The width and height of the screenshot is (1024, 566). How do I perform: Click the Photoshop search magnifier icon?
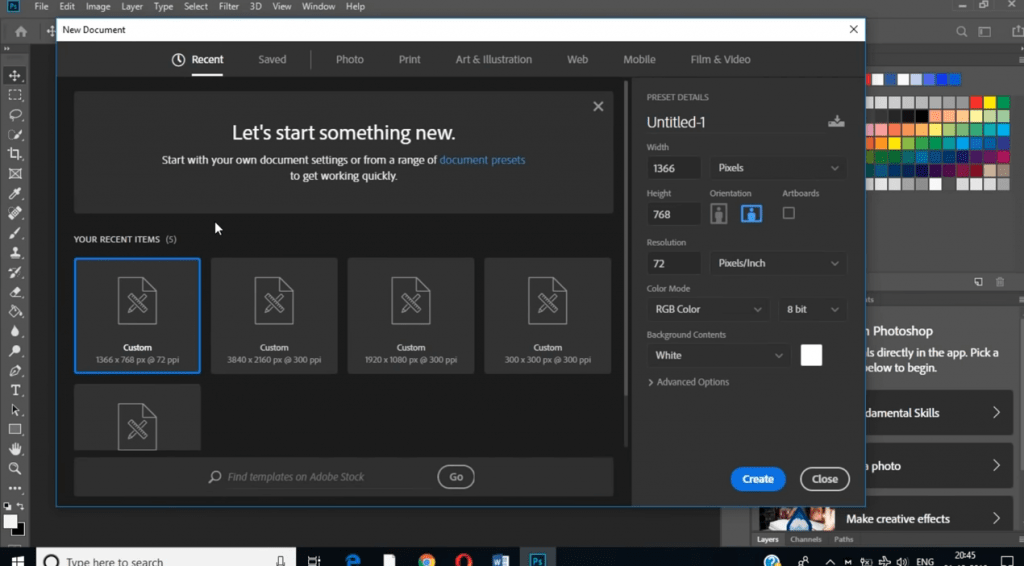961,31
